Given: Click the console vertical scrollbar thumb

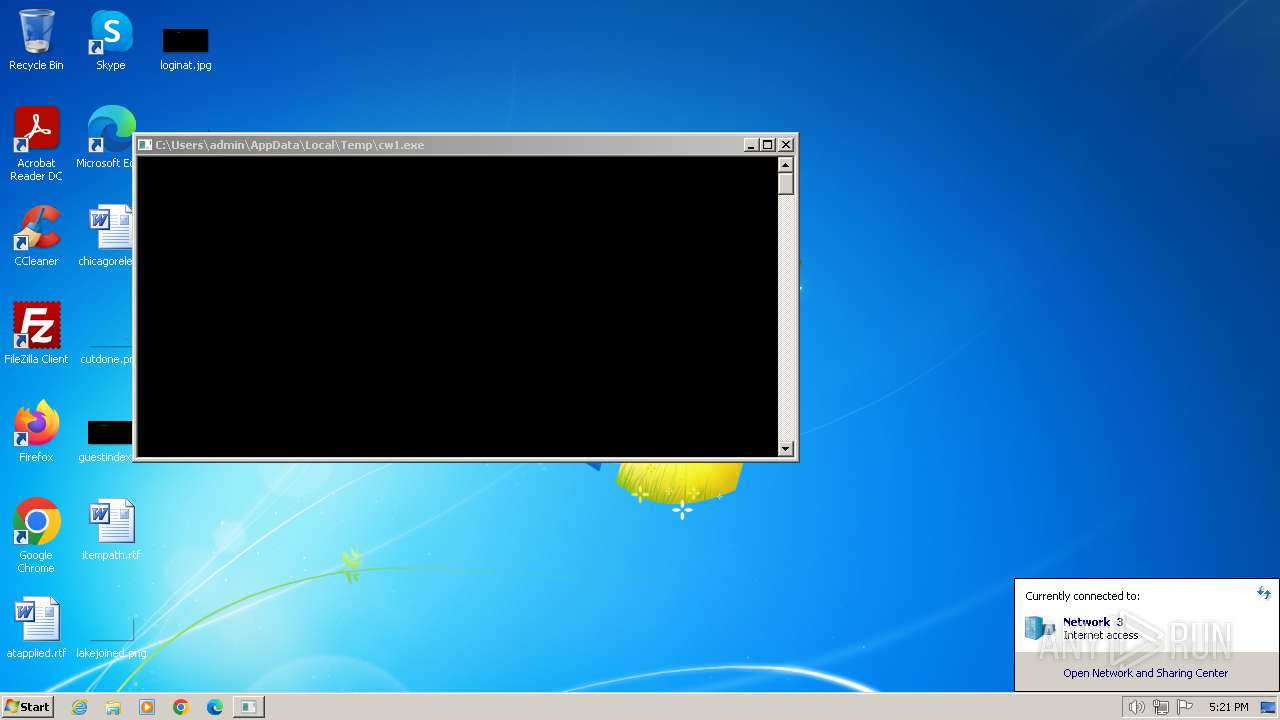Looking at the screenshot, I should tap(786, 184).
